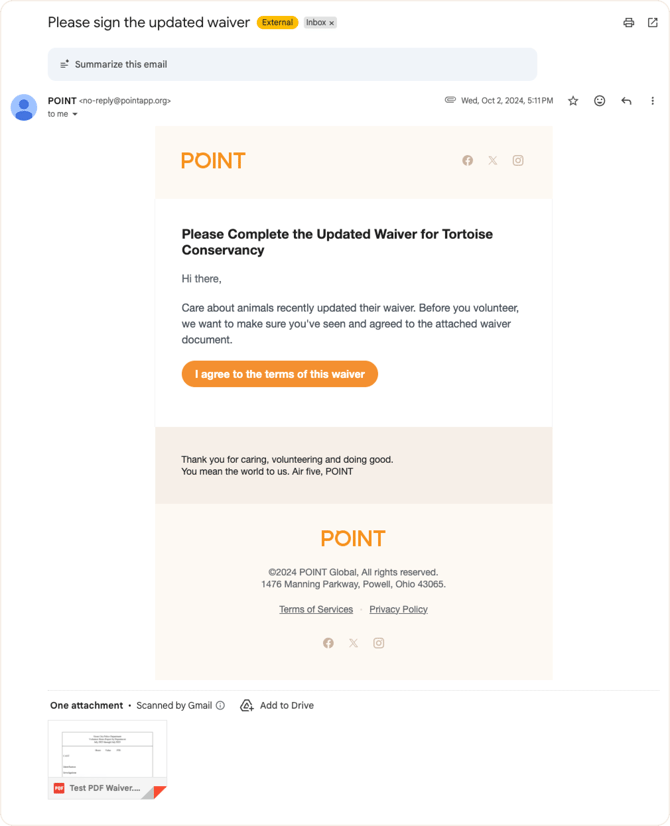The width and height of the screenshot is (670, 826).
Task: Open Instagram icon in the email header
Action: [518, 160]
